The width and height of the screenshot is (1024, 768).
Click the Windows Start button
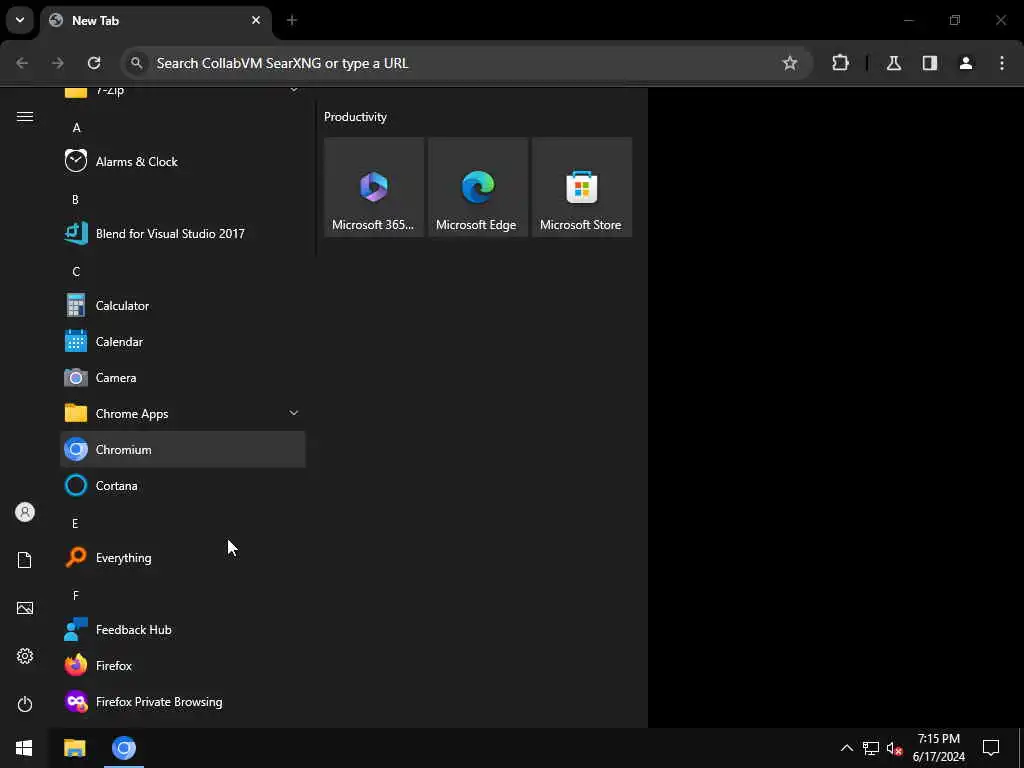pyautogui.click(x=24, y=748)
